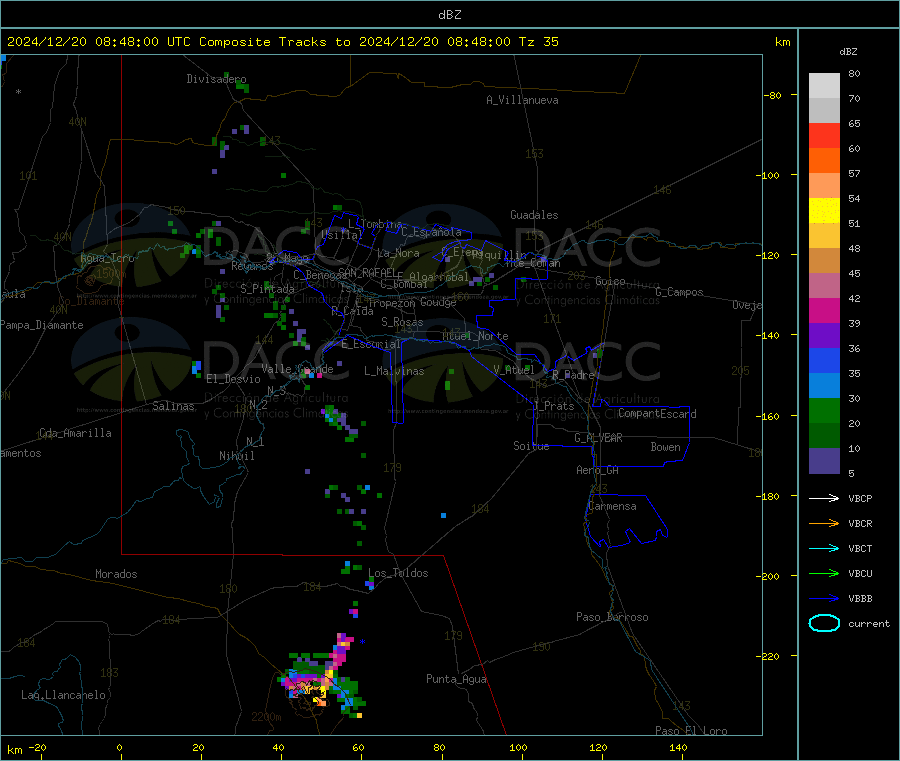Image resolution: width=900 pixels, height=761 pixels.
Task: Click the orange VBCR arrow legend icon
Action: coord(824,523)
